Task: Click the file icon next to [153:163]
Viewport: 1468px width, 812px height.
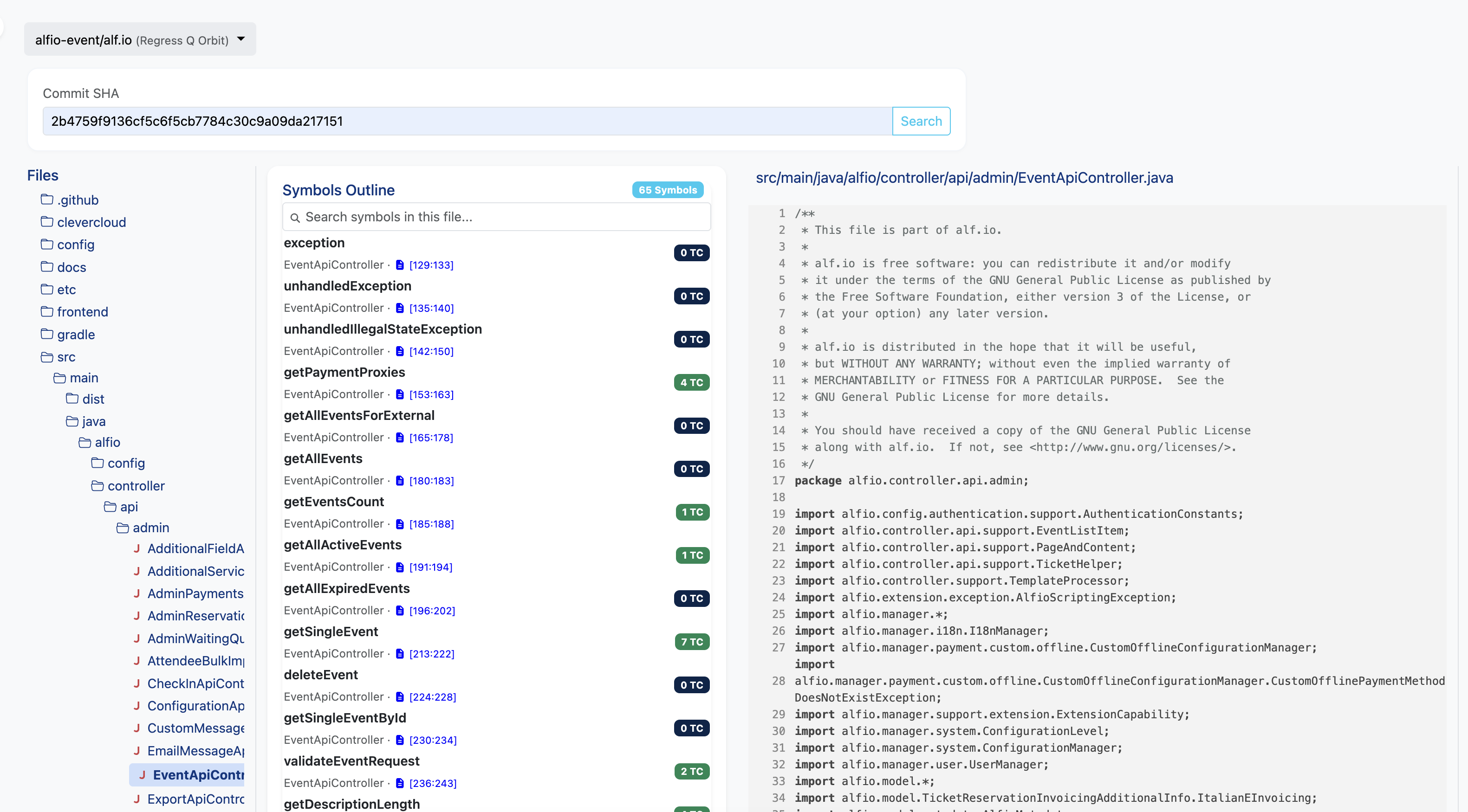Action: [x=399, y=394]
